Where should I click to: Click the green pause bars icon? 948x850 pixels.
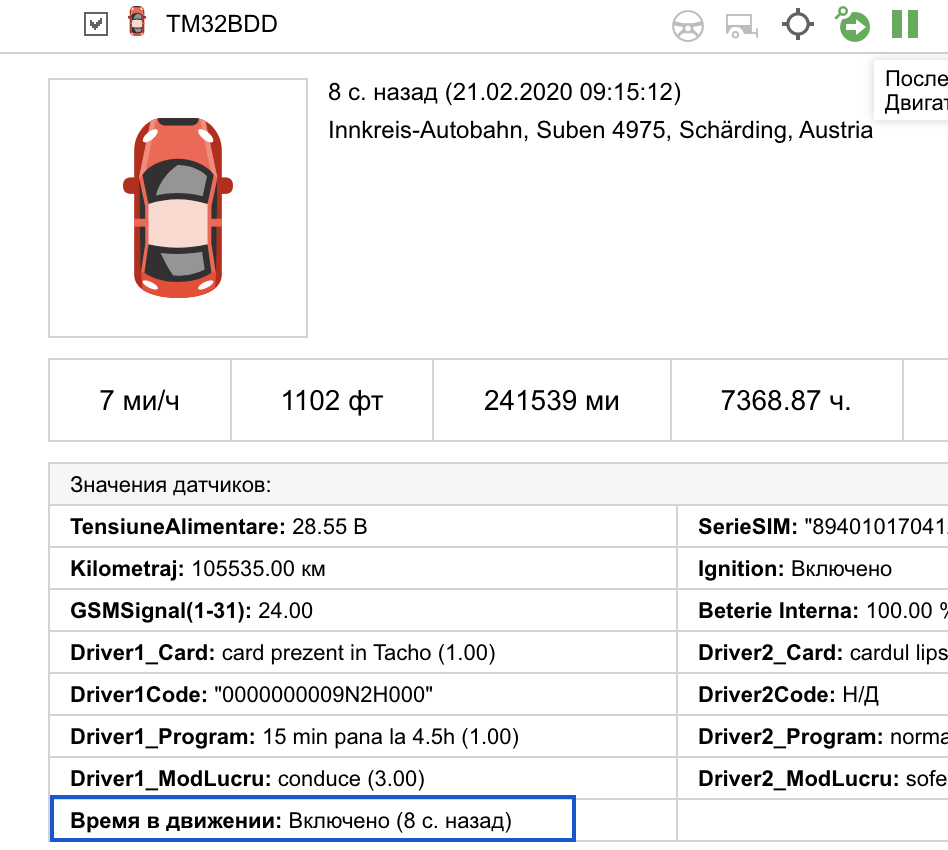[905, 24]
